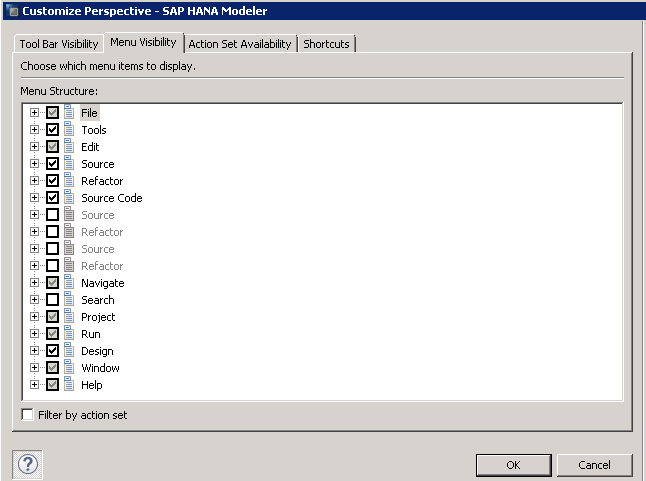Enable the Filter by action set checkbox
The image size is (646, 481).
pyautogui.click(x=27, y=415)
